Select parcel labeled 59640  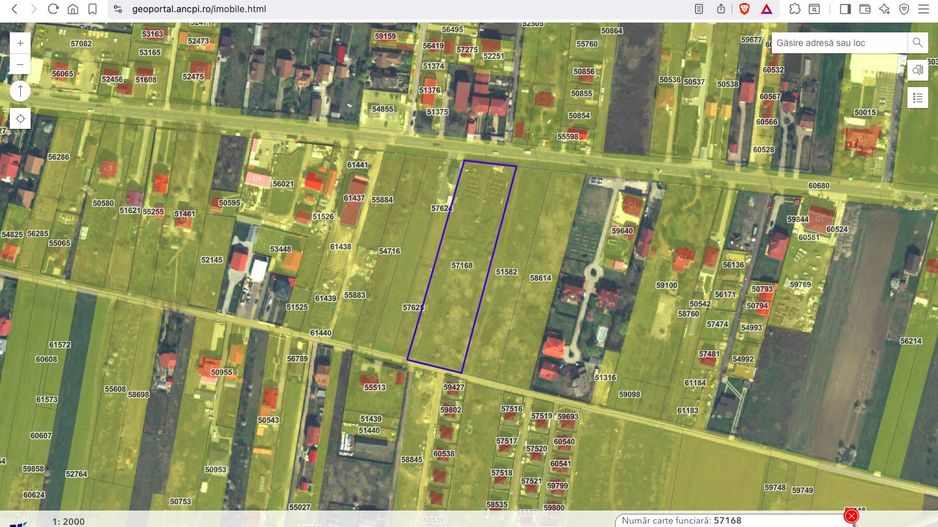point(622,230)
